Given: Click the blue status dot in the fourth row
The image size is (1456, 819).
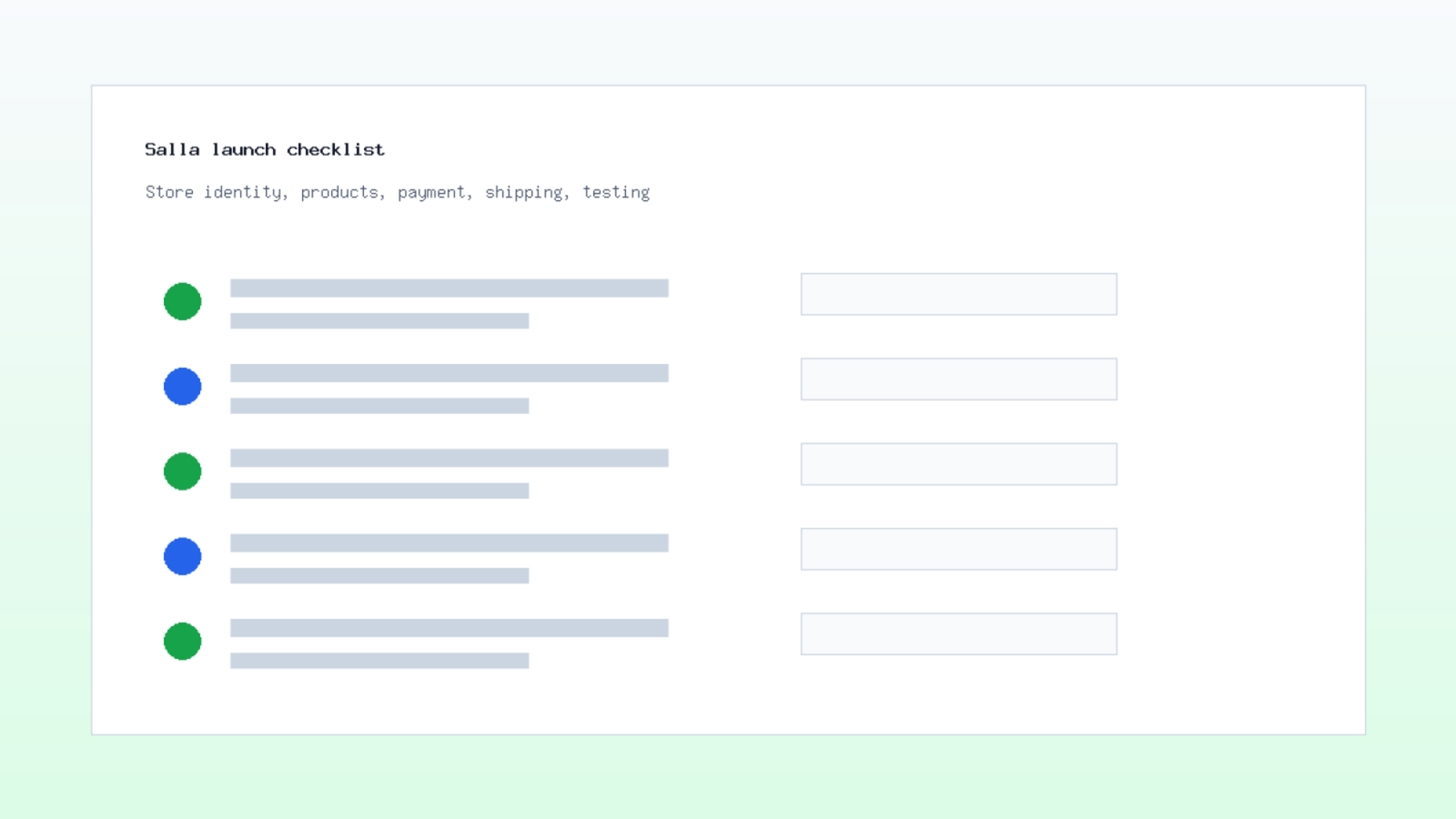Looking at the screenshot, I should tap(182, 556).
